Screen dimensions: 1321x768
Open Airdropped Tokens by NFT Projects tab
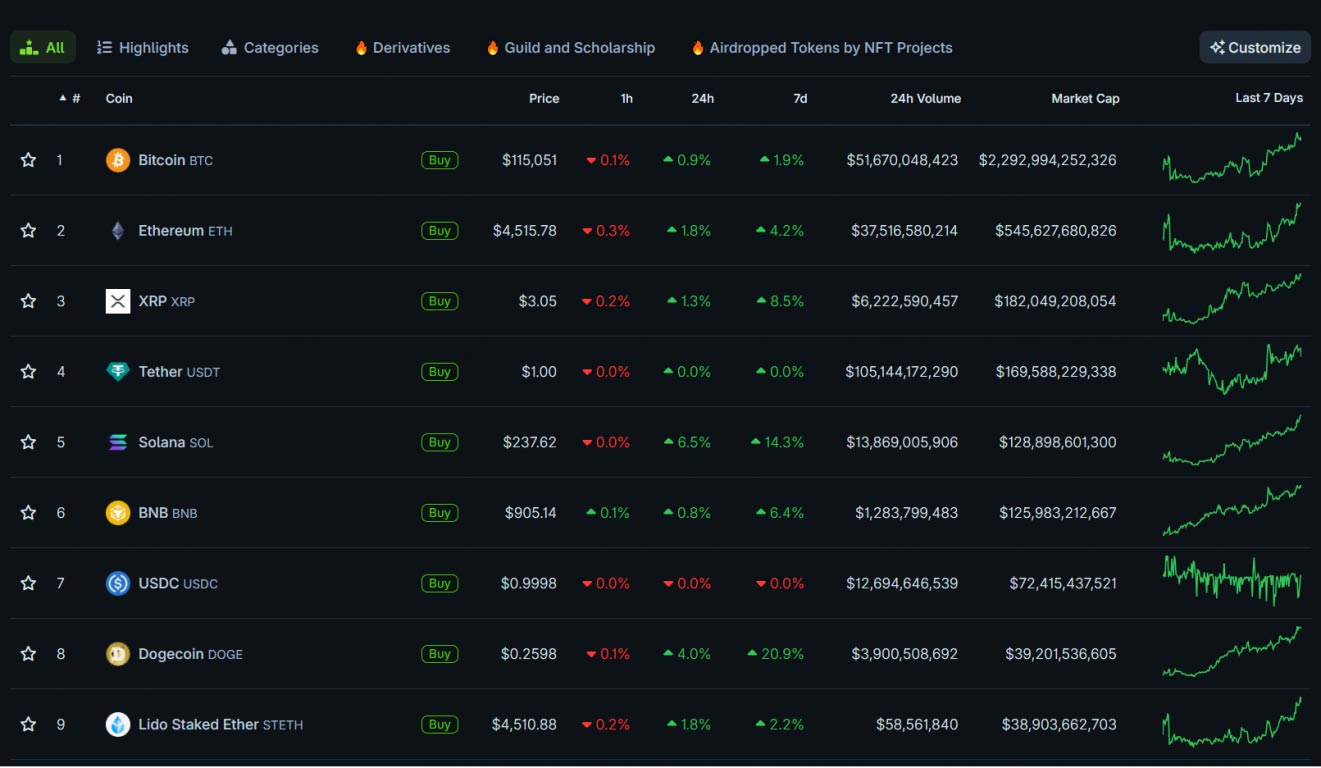(821, 47)
